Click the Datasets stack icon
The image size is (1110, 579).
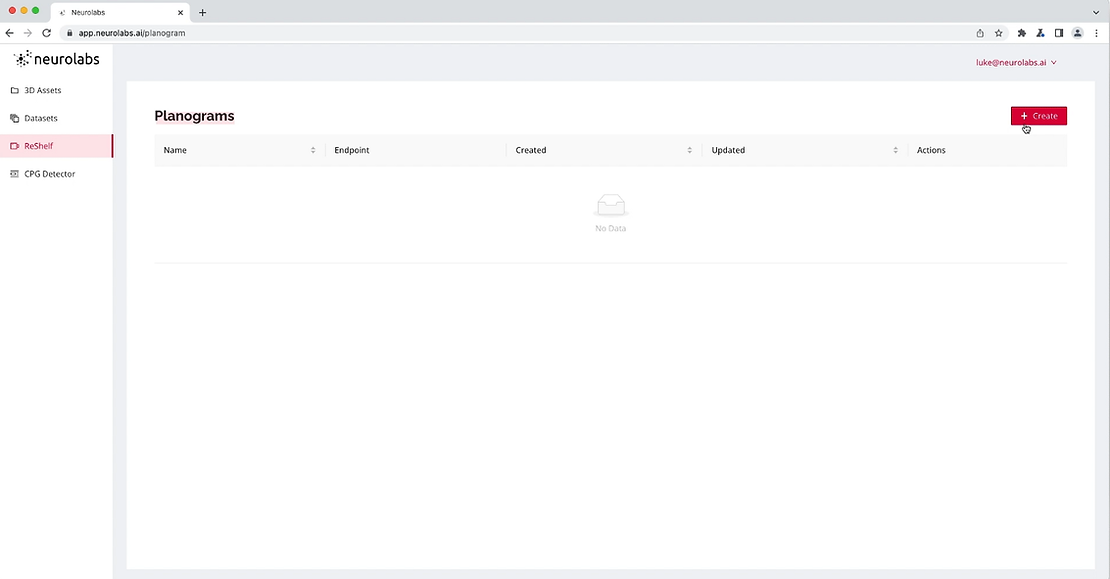pos(14,118)
